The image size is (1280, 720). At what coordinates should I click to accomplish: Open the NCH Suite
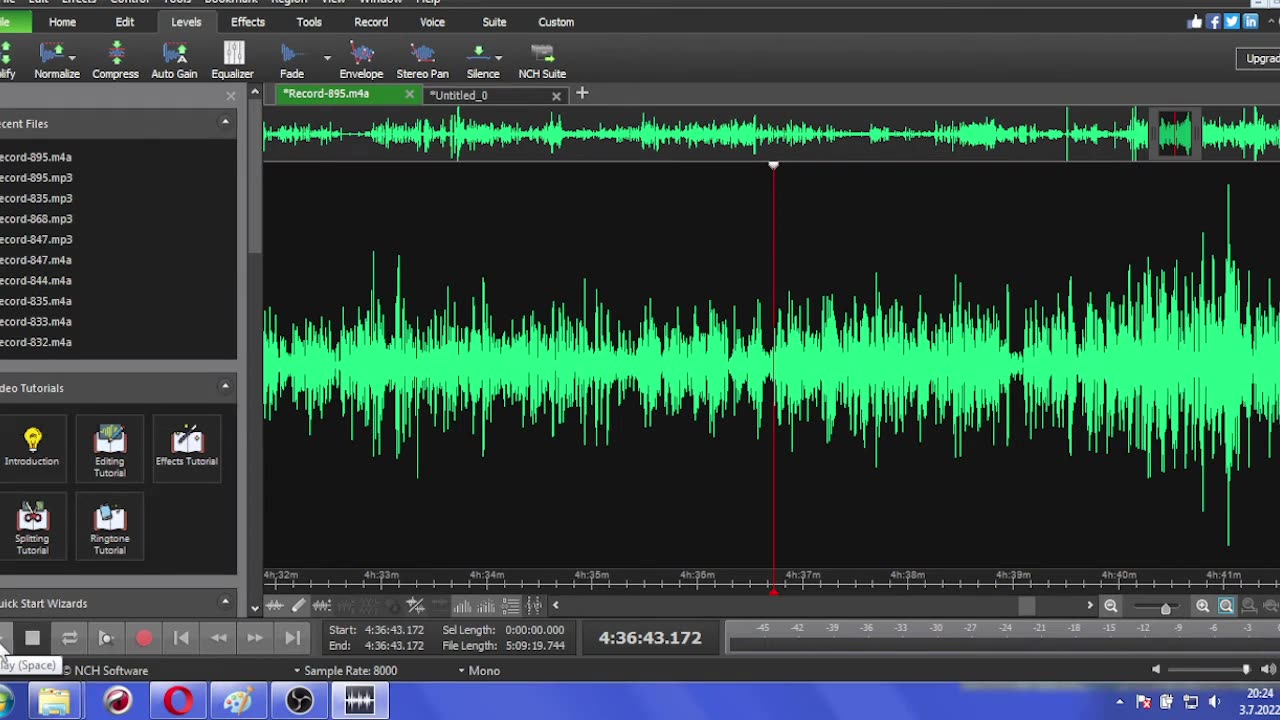[x=542, y=60]
